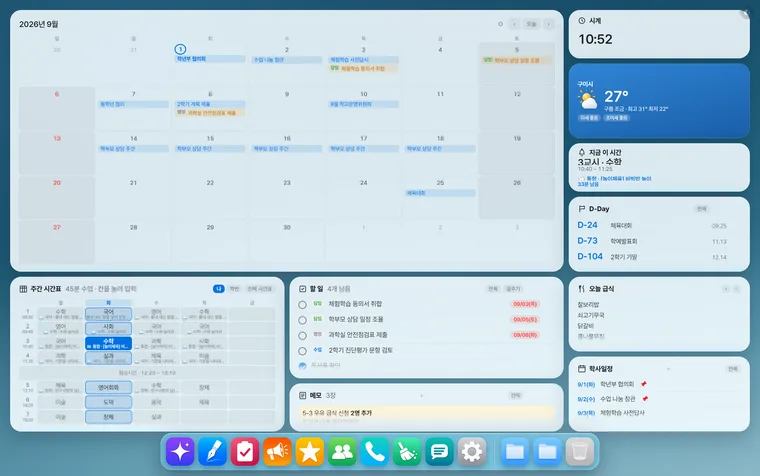
Task: Click the bell icon beside 지금 이 시간
Action: click(582, 152)
